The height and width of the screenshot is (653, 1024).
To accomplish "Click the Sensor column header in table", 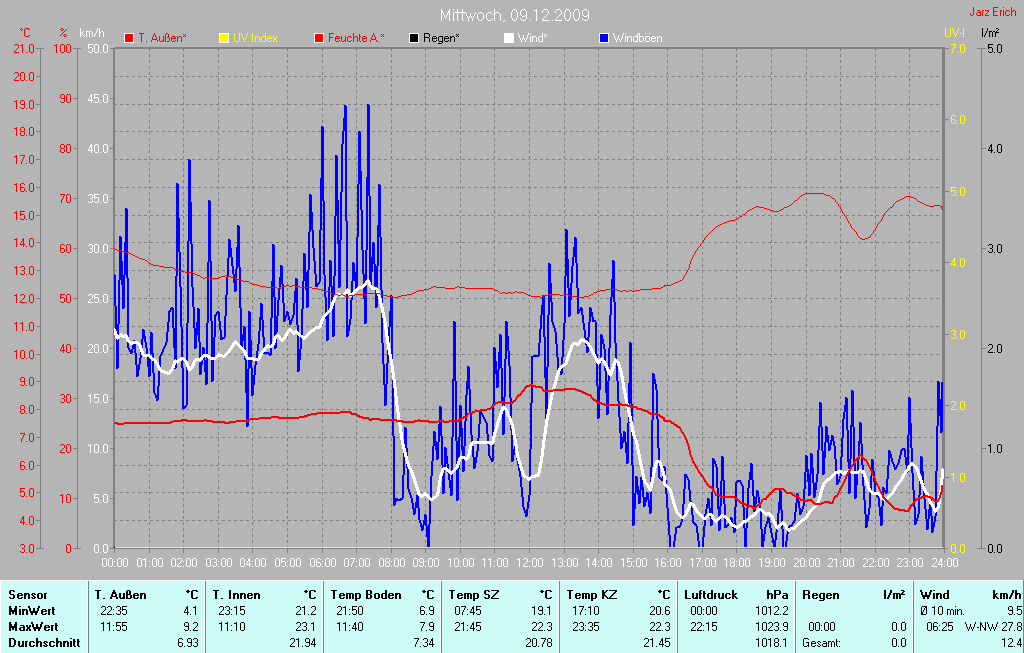I will [x=28, y=595].
